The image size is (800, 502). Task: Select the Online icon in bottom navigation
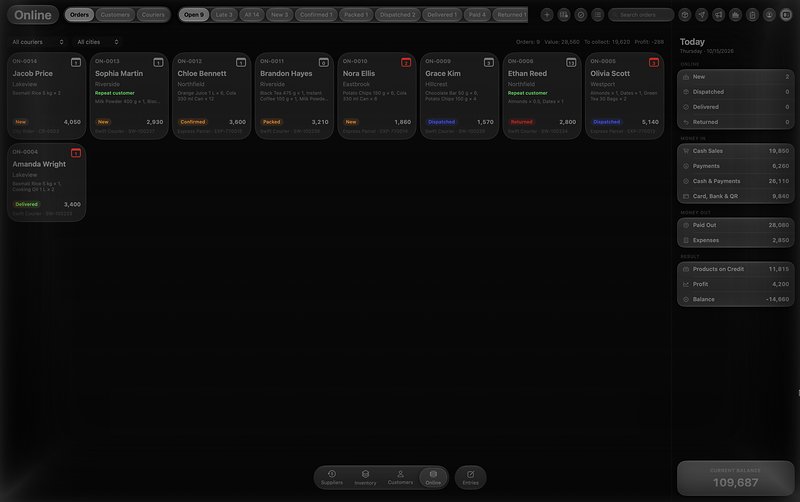[433, 478]
